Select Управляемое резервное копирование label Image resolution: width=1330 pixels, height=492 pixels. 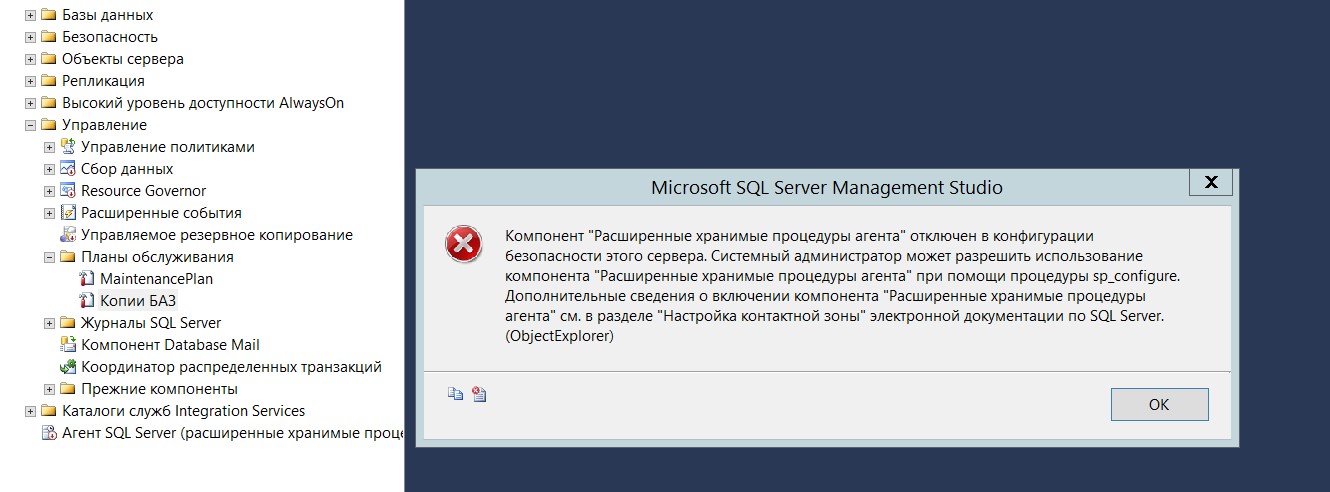pyautogui.click(x=217, y=235)
